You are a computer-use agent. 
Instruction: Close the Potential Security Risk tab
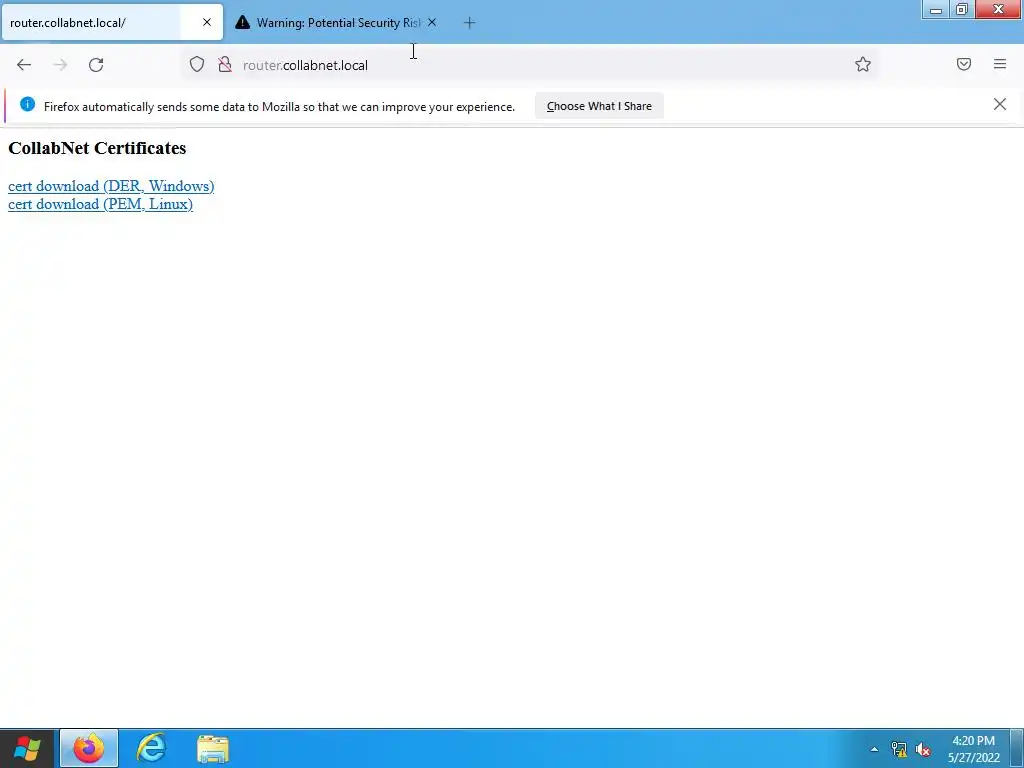point(432,22)
